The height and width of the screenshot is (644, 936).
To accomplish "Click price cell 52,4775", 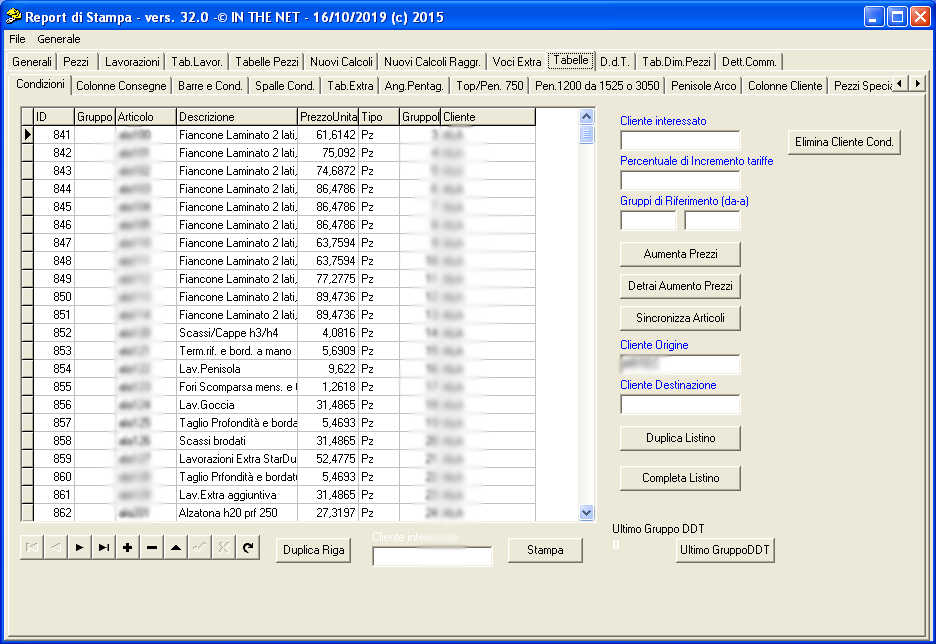I will (328, 458).
